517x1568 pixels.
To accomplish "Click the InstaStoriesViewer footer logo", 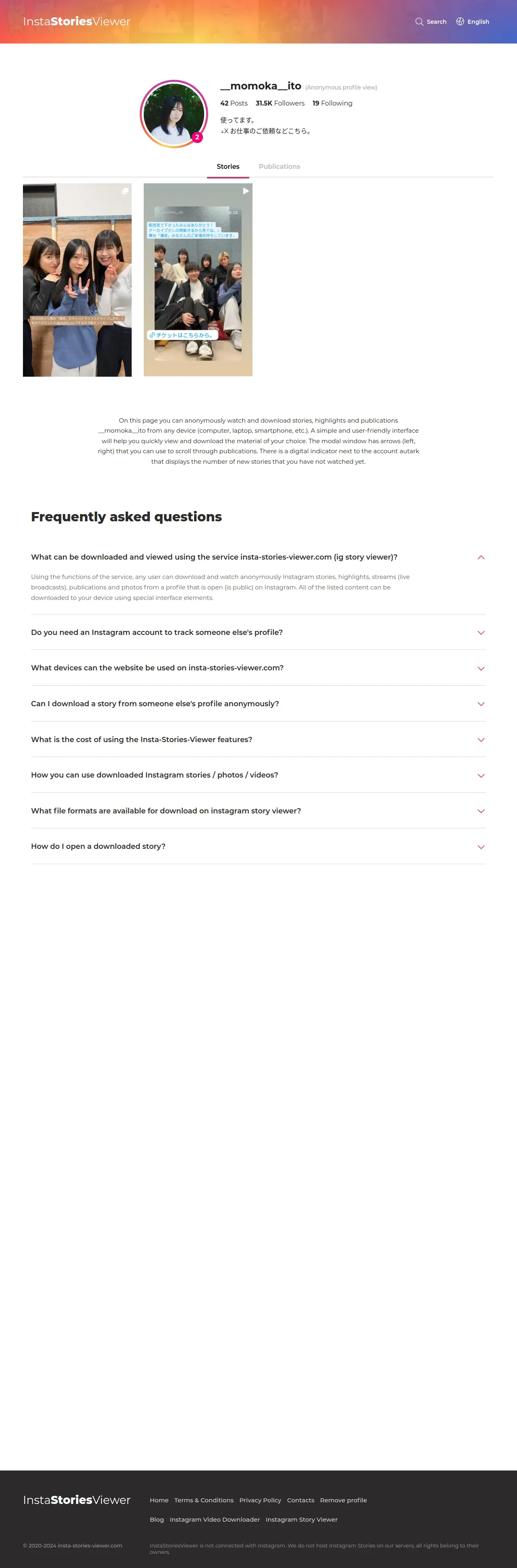I will pyautogui.click(x=77, y=1499).
